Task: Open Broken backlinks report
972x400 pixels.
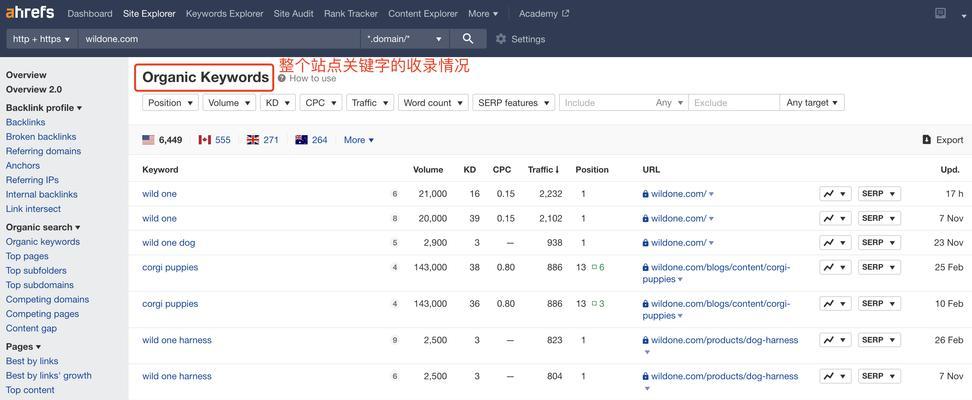Action: coord(41,136)
